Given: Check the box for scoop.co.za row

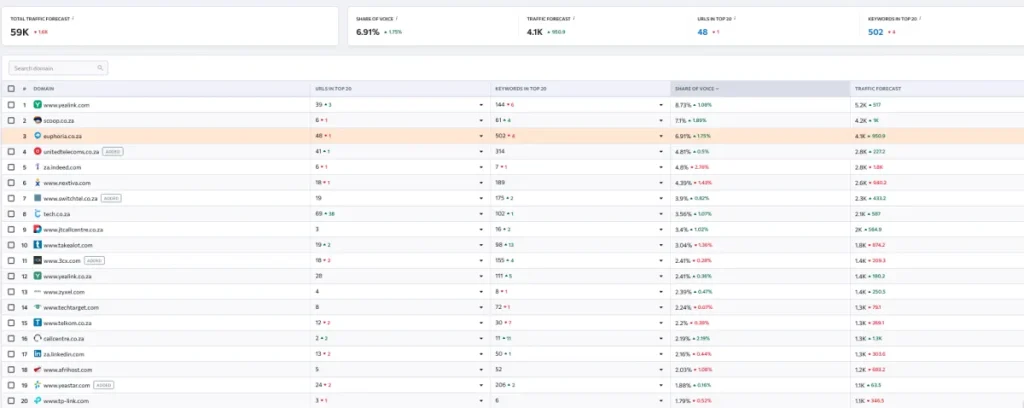Looking at the screenshot, I should (11, 120).
